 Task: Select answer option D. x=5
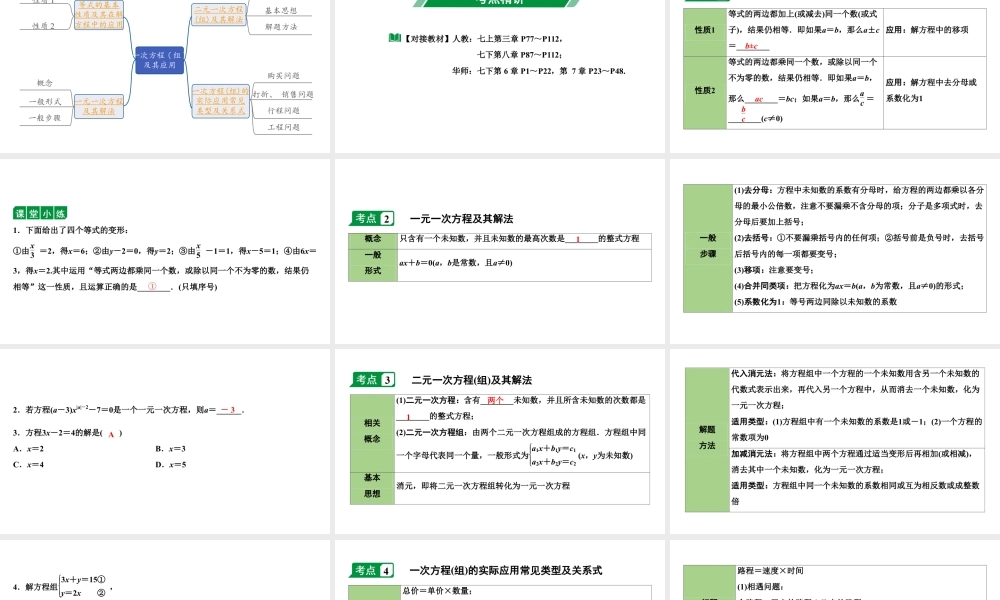tap(171, 465)
